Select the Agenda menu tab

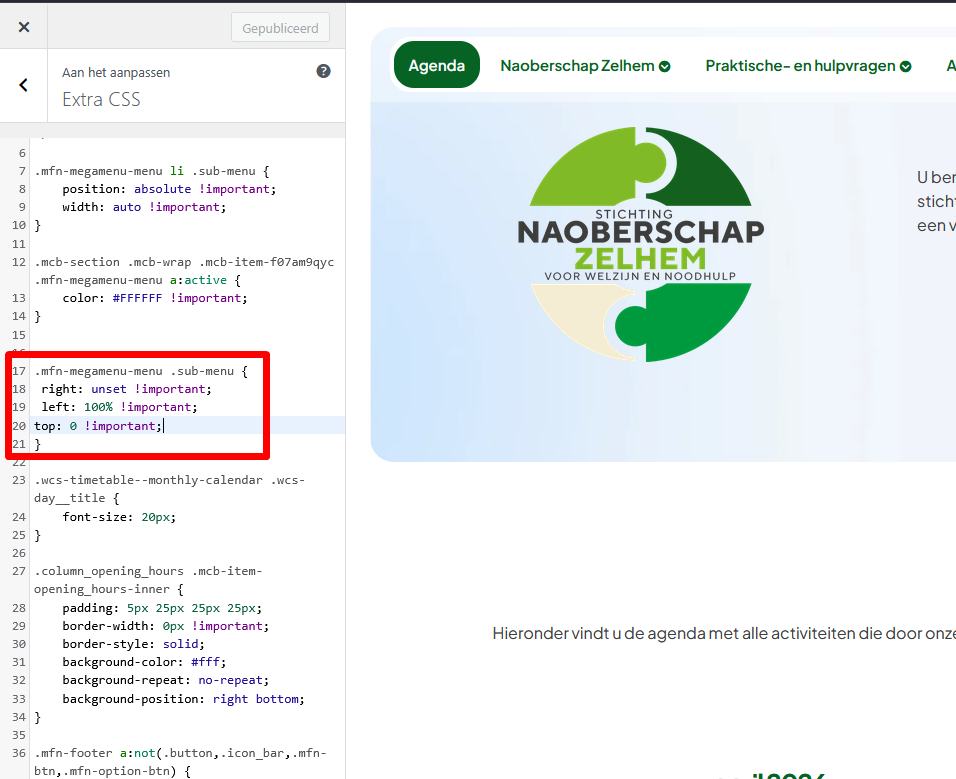pos(436,66)
